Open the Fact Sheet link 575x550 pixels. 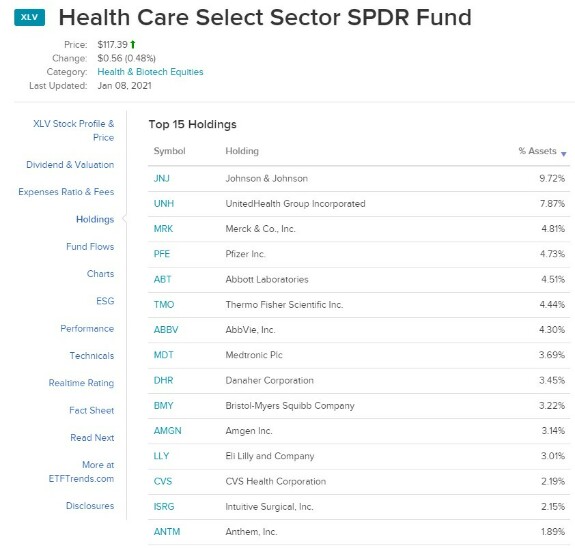pos(91,410)
